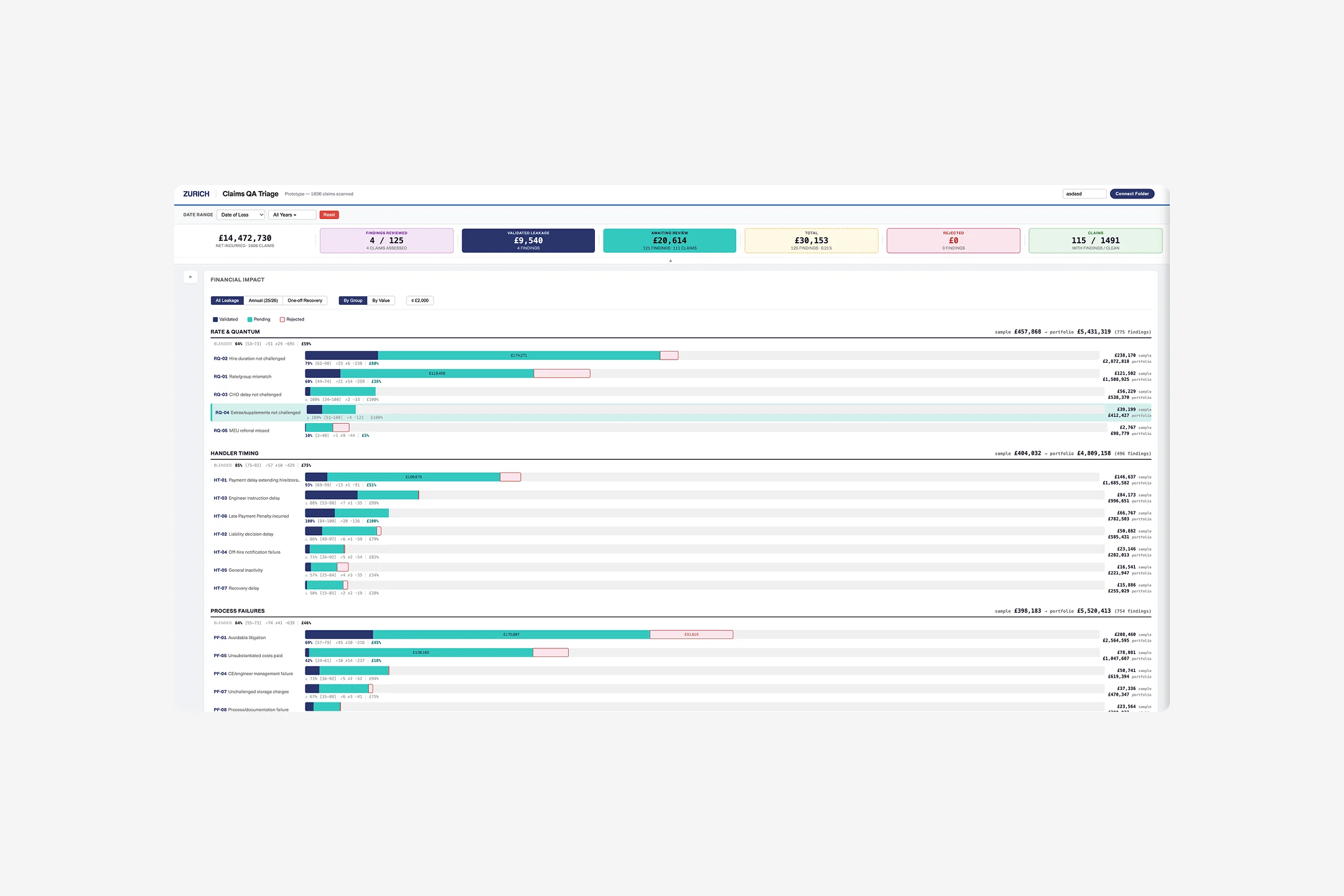Click the Rejected legend color swatch
Screen dimensions: 1344x896
(282, 320)
